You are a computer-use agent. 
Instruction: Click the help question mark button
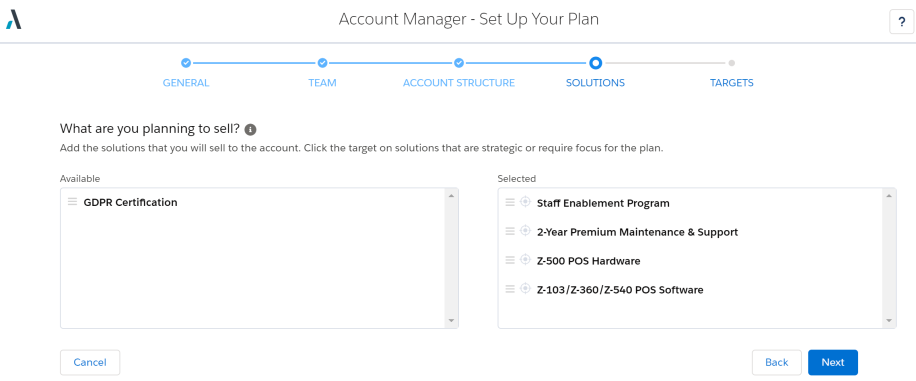[901, 22]
